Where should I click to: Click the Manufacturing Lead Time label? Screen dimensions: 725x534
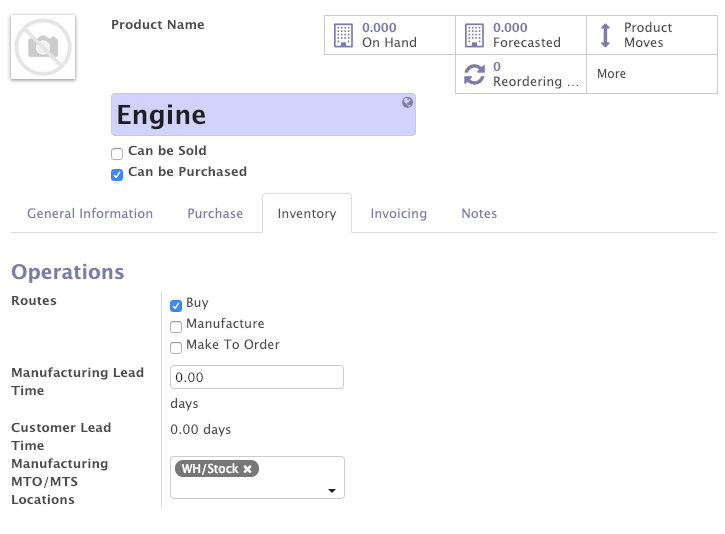(78, 381)
